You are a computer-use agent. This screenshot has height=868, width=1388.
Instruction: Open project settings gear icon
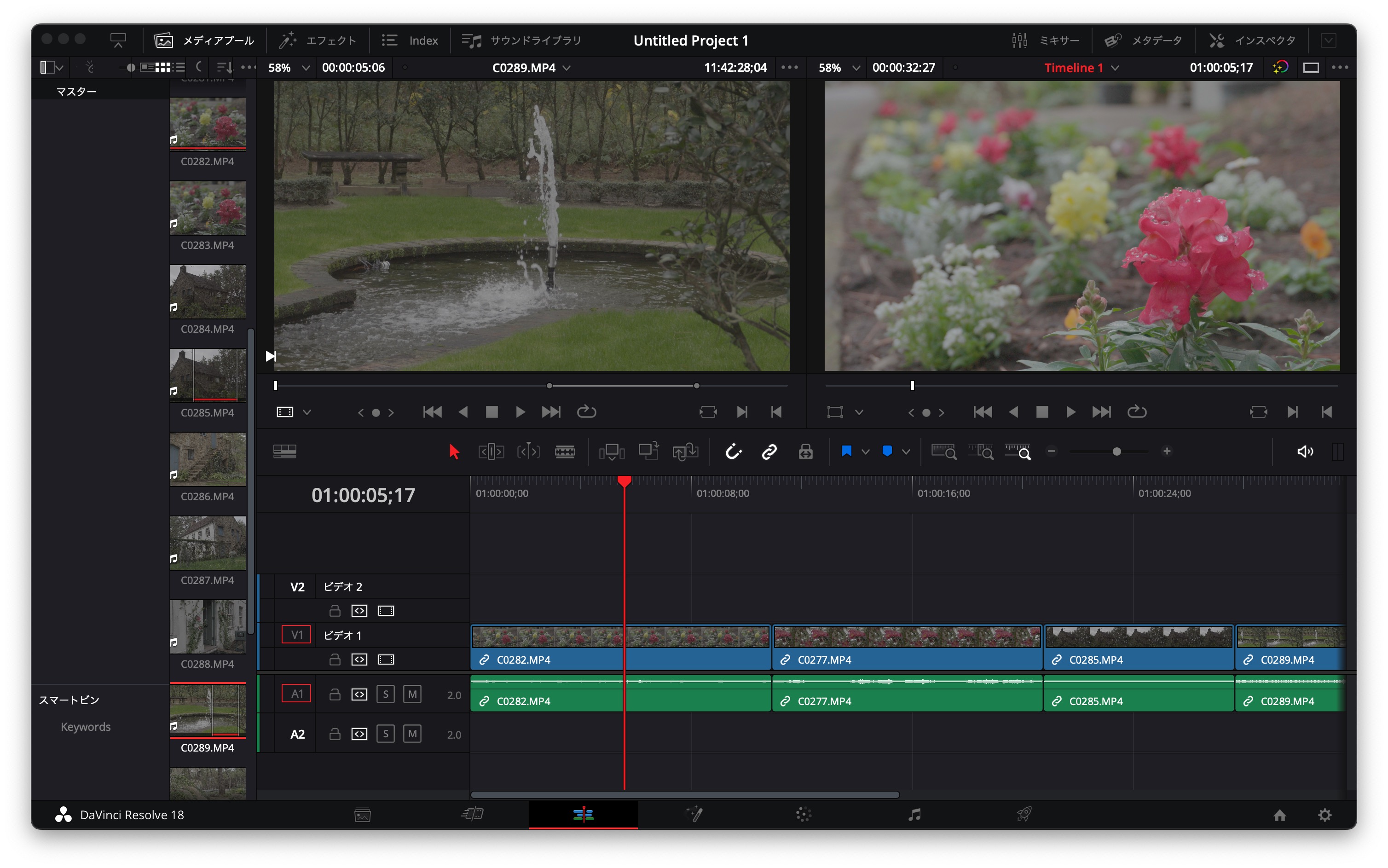1324,815
